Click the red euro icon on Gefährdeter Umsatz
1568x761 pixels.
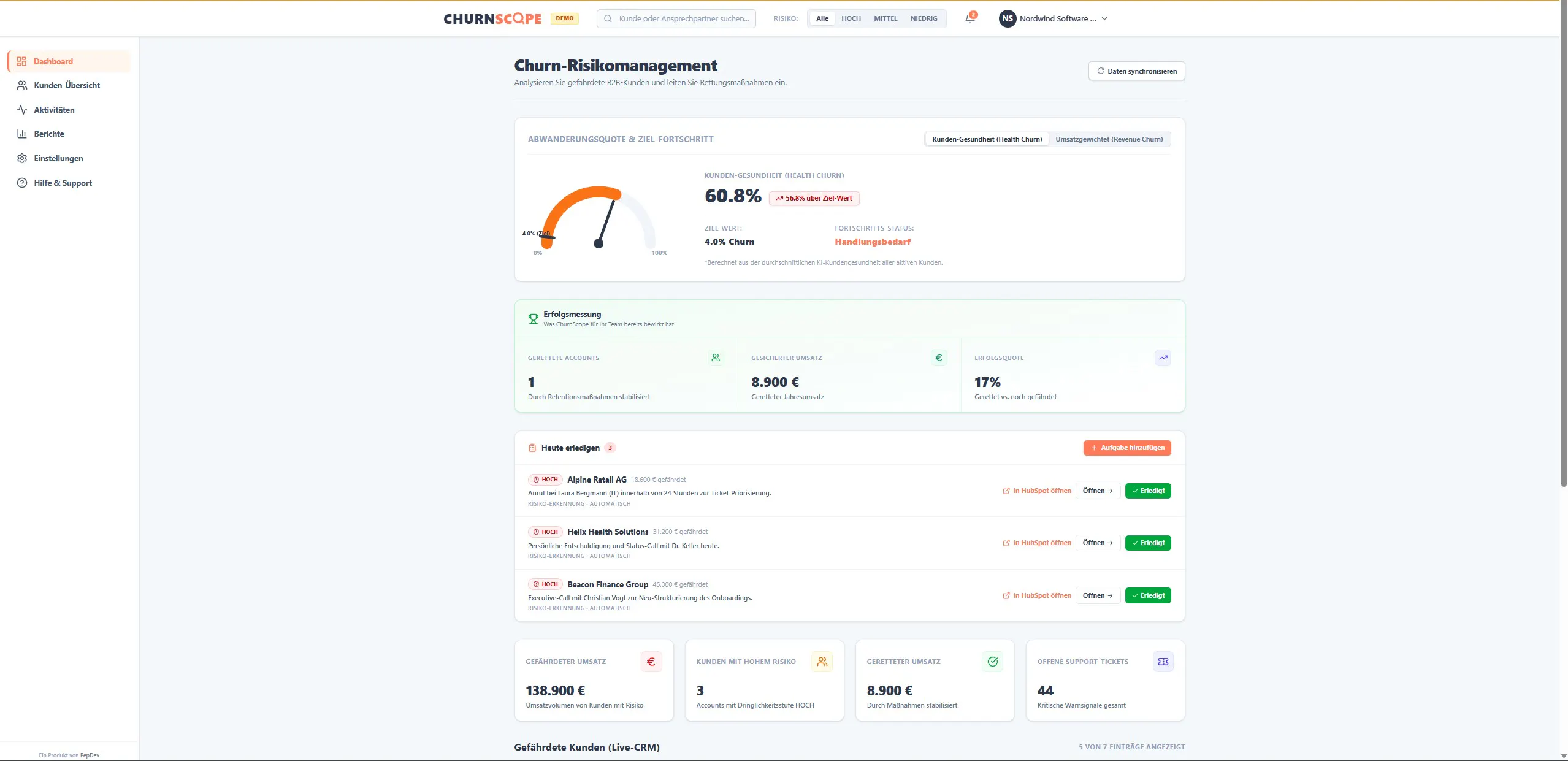click(x=651, y=662)
